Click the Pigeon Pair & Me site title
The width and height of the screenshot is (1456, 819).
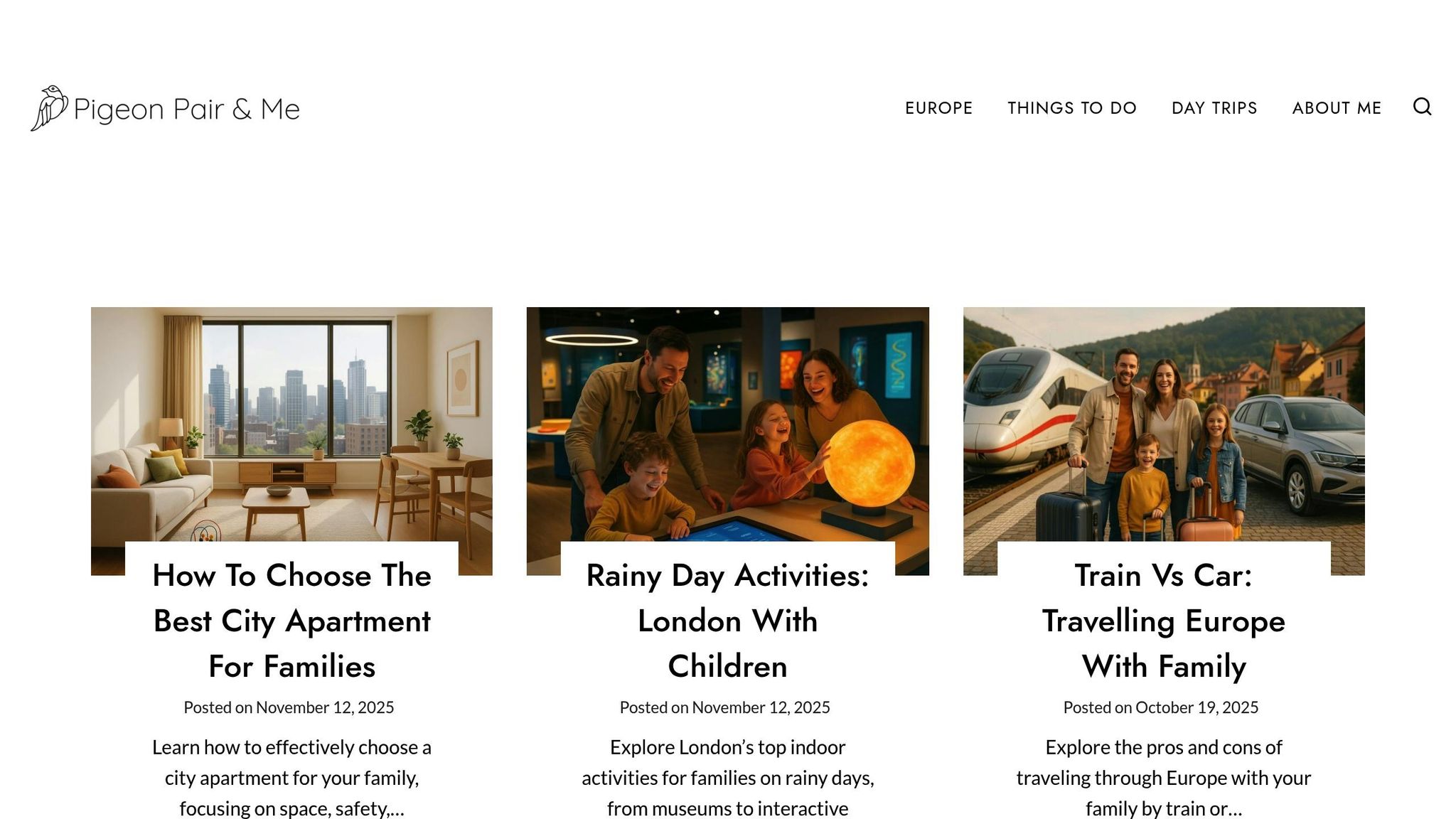187,109
